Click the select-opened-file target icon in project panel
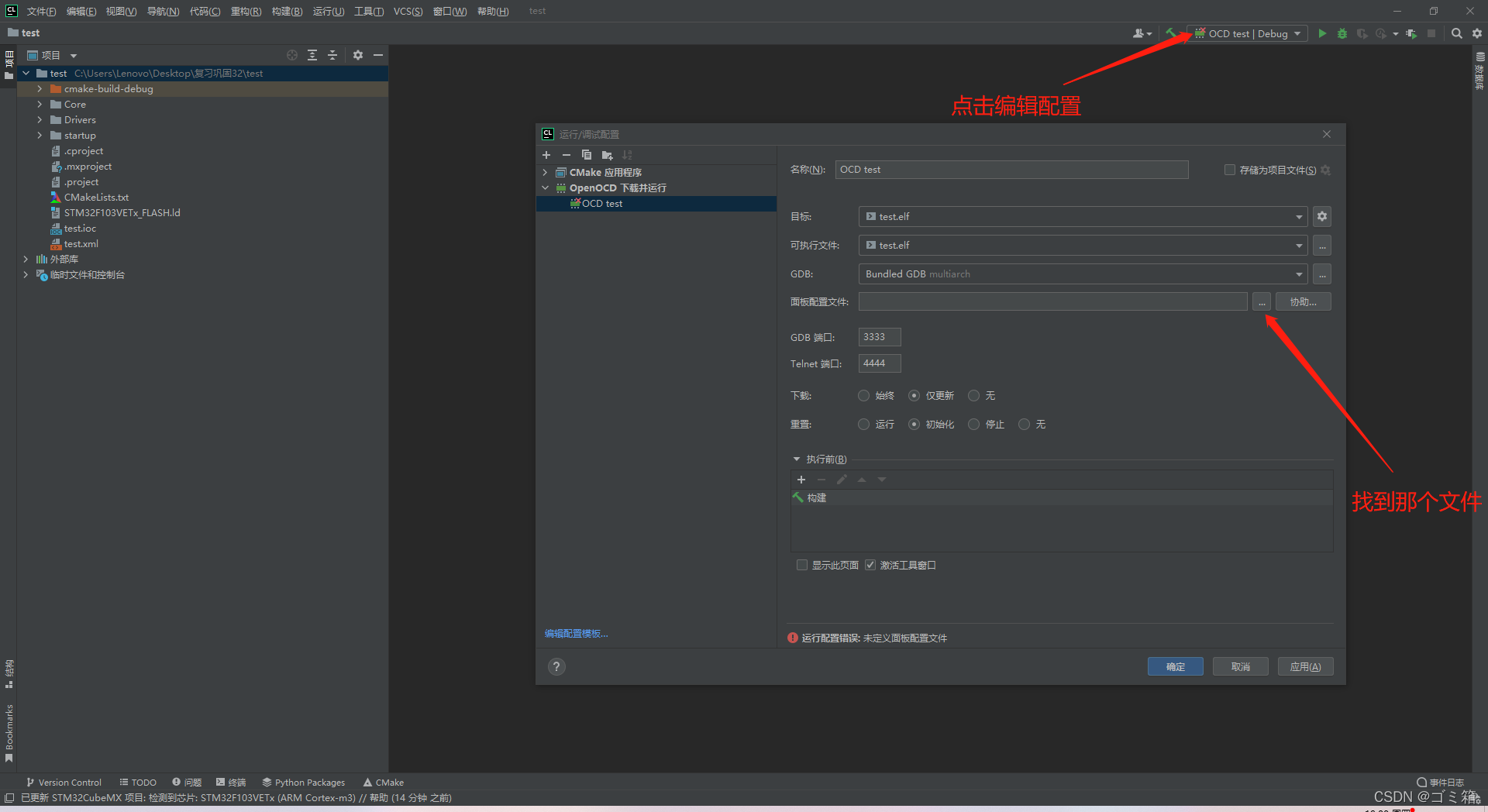Viewport: 1488px width, 812px height. point(292,55)
